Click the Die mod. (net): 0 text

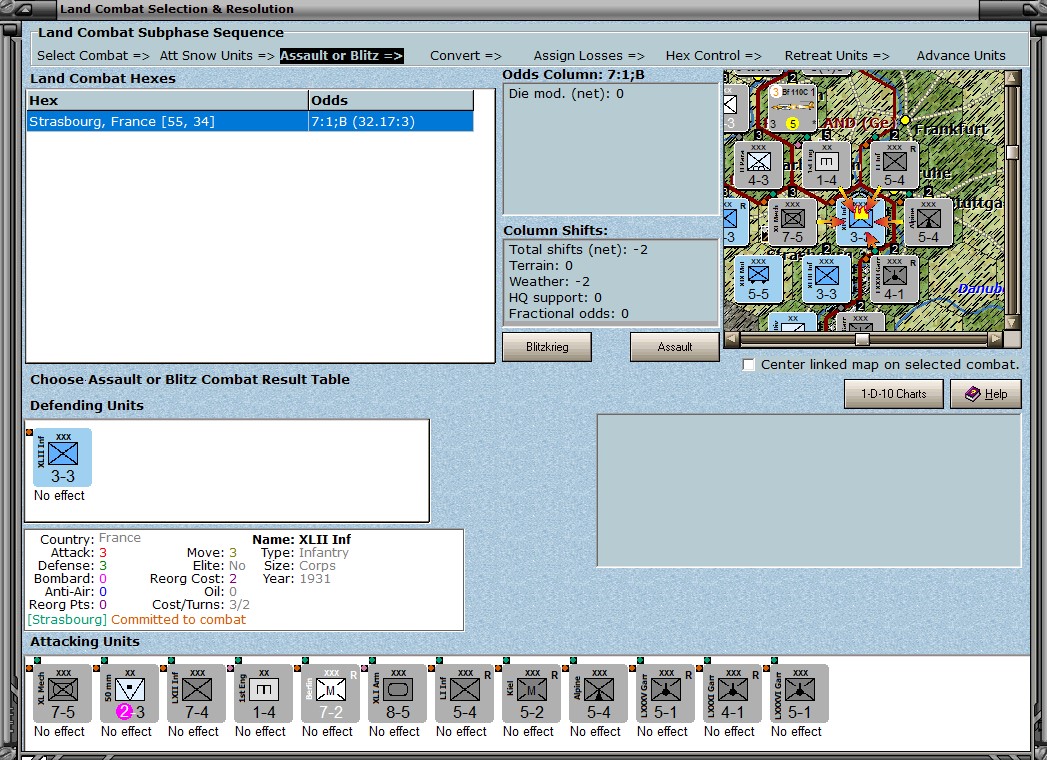566,93
